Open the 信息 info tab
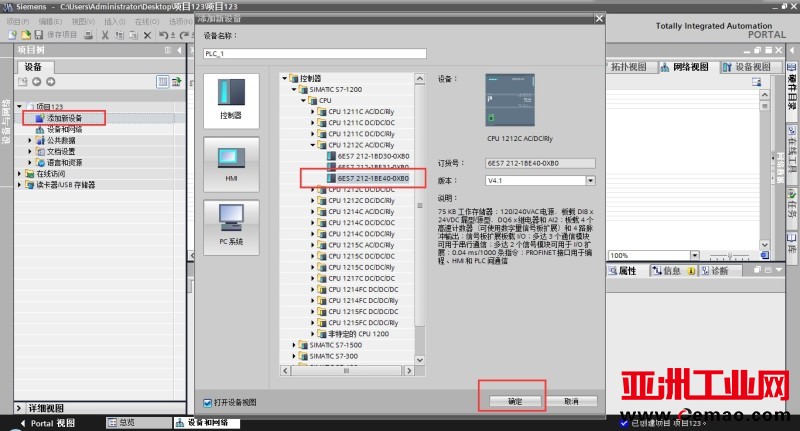Screen dimensions: 800x431 coord(672,271)
